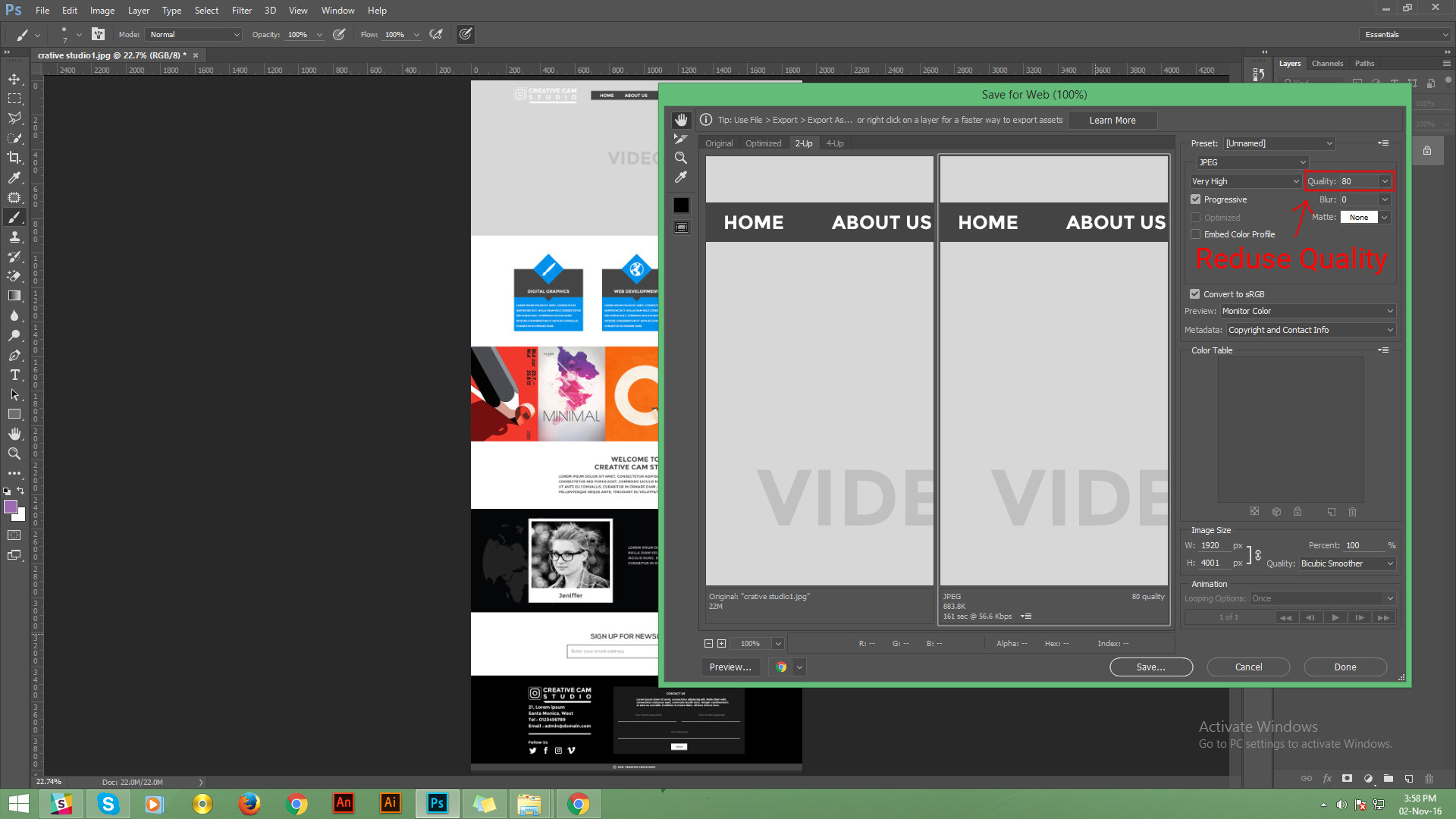1456x819 pixels.
Task: Select the Horizontal Type tool
Action: point(14,375)
